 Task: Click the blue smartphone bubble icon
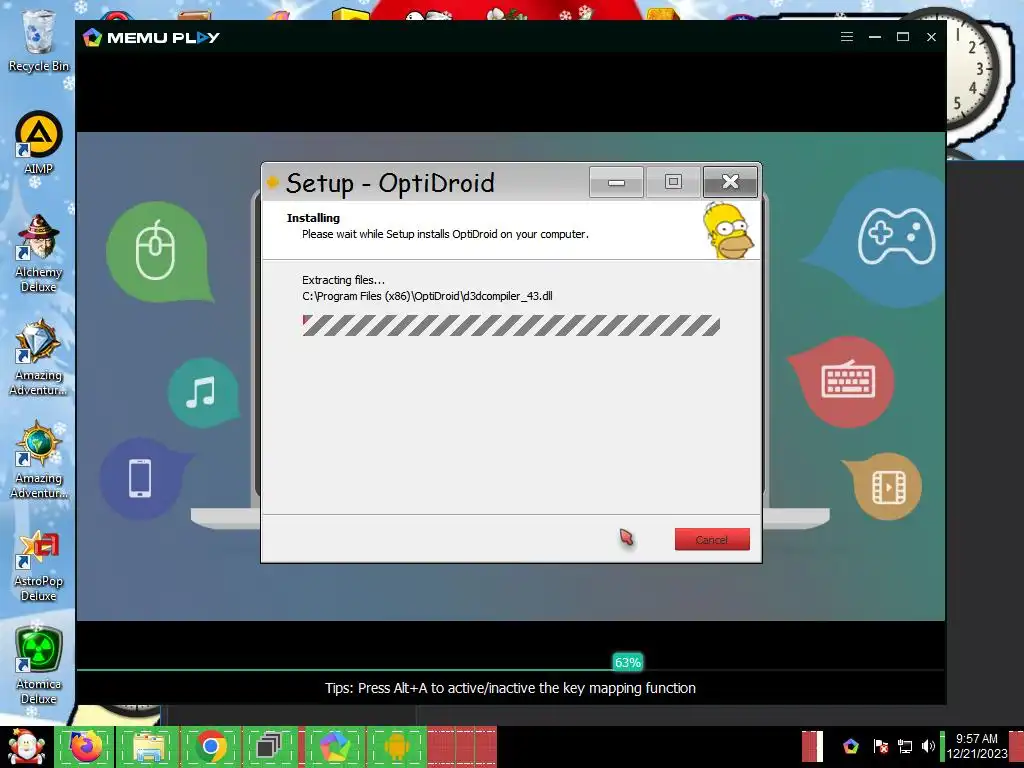(x=140, y=479)
